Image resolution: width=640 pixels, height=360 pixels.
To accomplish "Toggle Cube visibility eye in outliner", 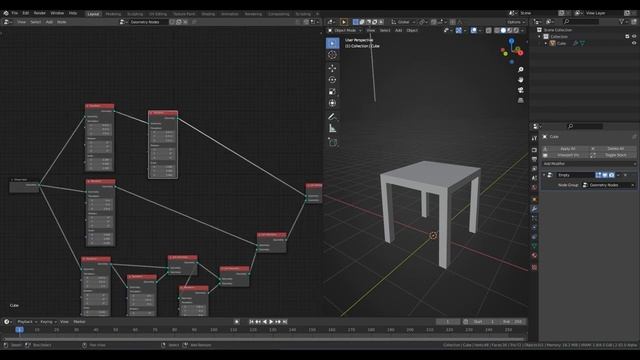I will coord(634,43).
